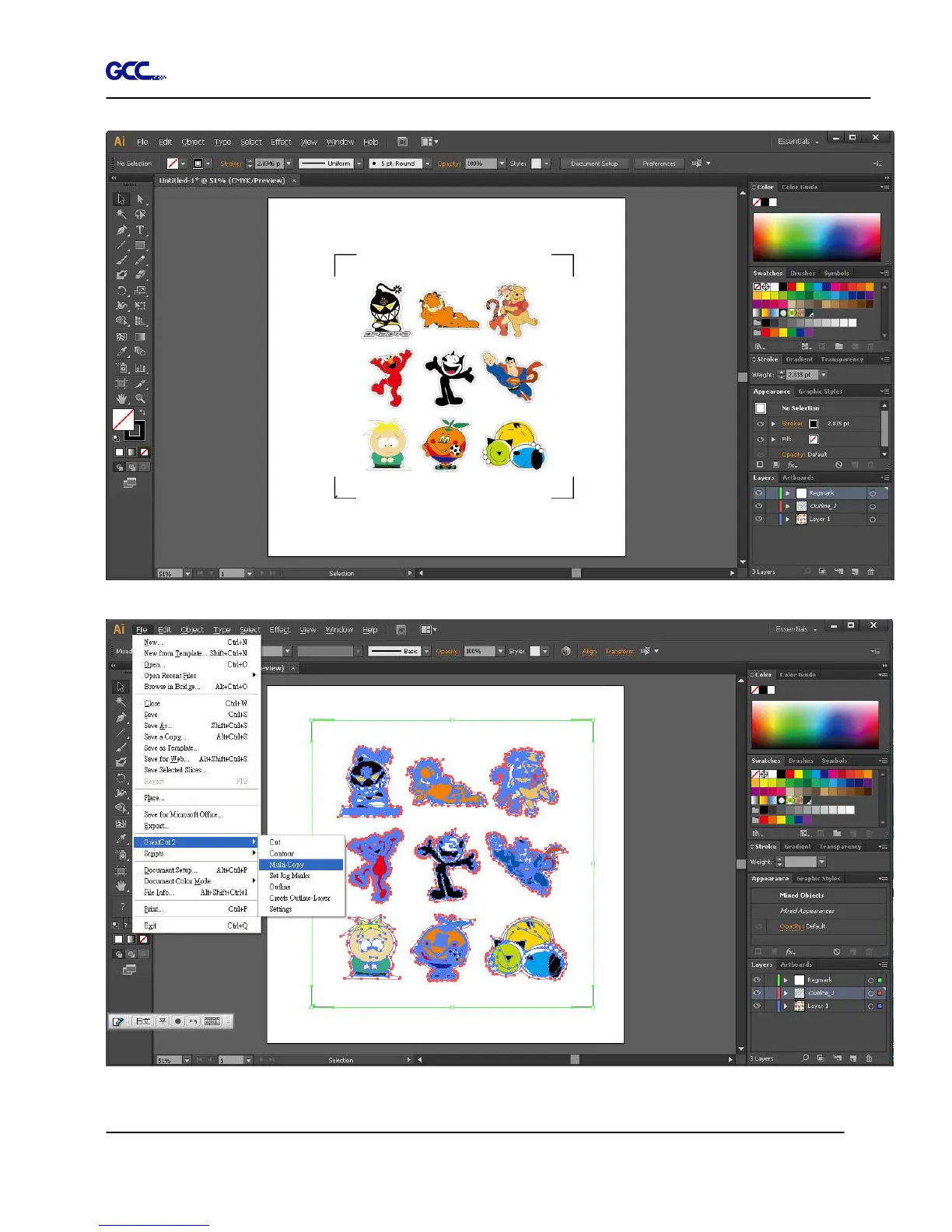The image size is (952, 1232).
Task: Select the Magic Wand tool in upper Illustrator window
Action: pyautogui.click(x=121, y=214)
